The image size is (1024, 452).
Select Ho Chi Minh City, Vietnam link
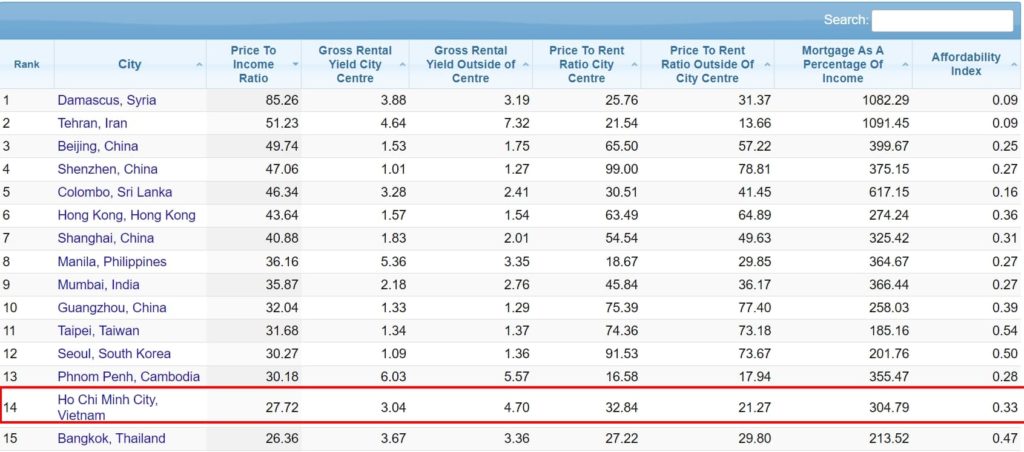107,407
